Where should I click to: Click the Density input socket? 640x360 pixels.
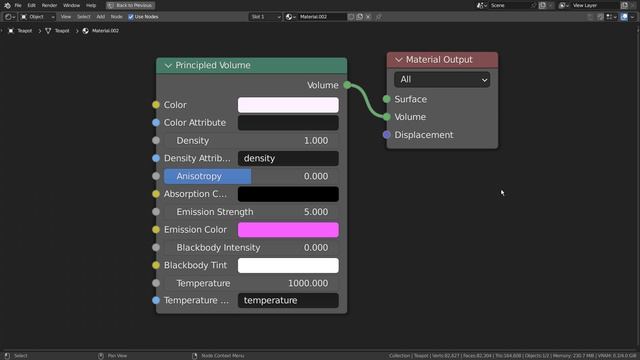[x=156, y=140]
